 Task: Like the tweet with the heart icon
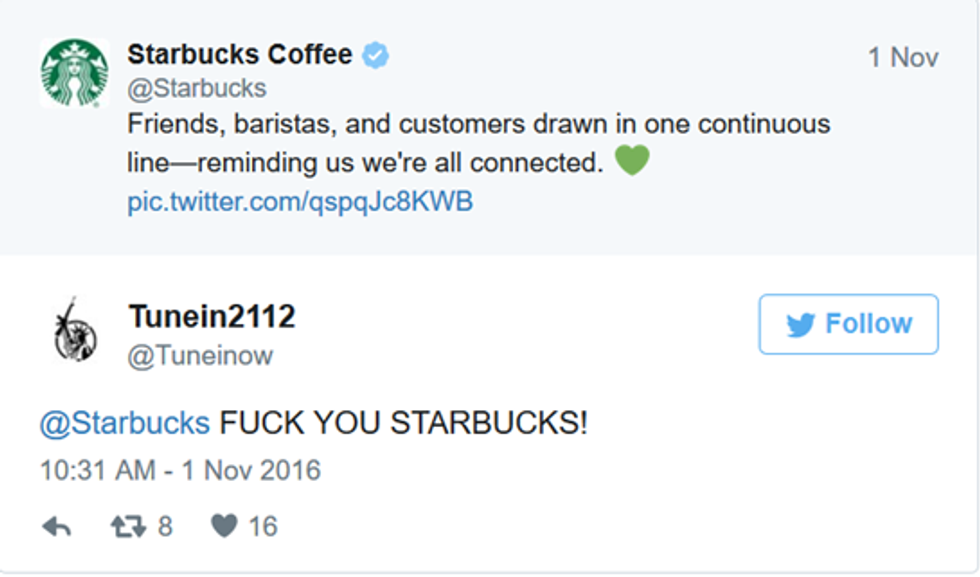coord(225,526)
